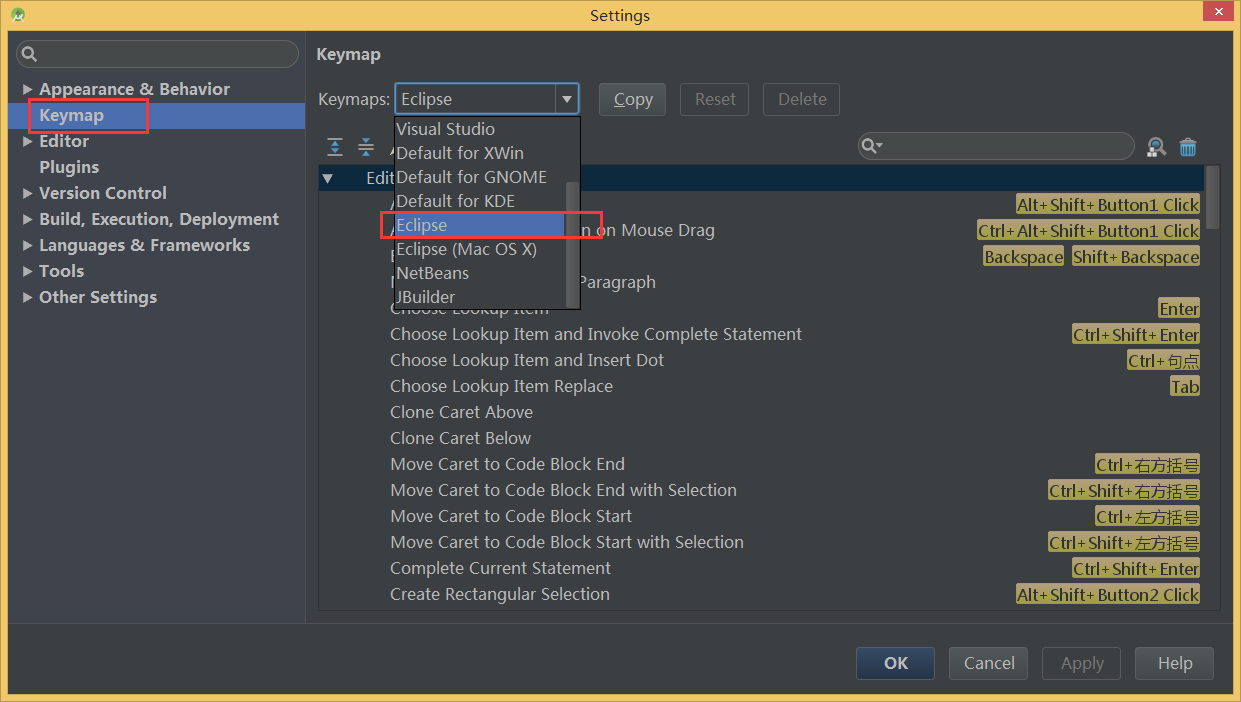Click Alt+Shift+Button1 Click shortcut label
This screenshot has height=702, width=1241.
pos(1108,205)
